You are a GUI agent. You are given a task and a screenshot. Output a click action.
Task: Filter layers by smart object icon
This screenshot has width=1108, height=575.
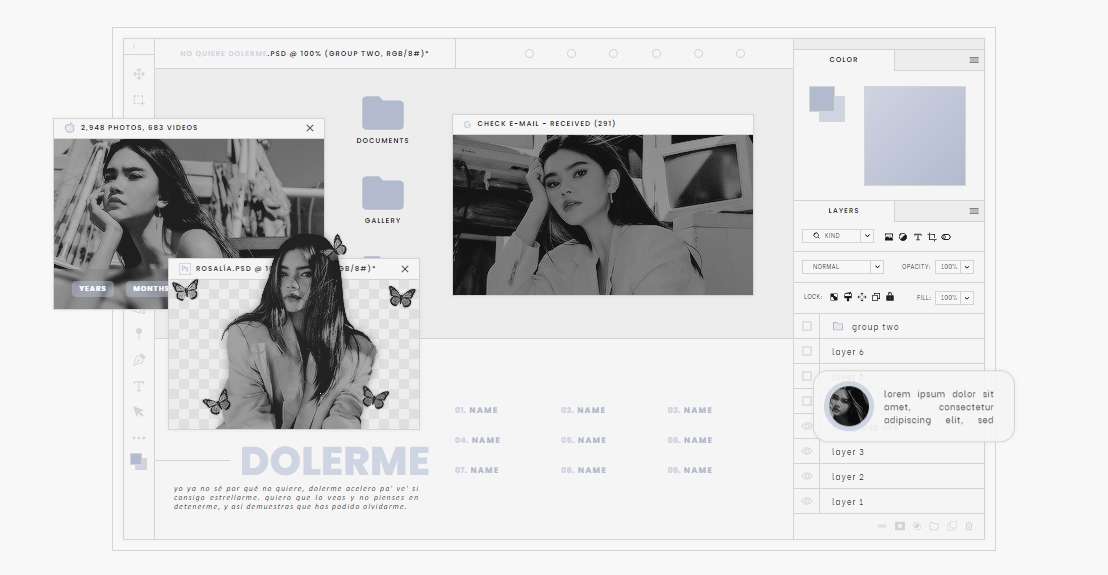(x=946, y=237)
